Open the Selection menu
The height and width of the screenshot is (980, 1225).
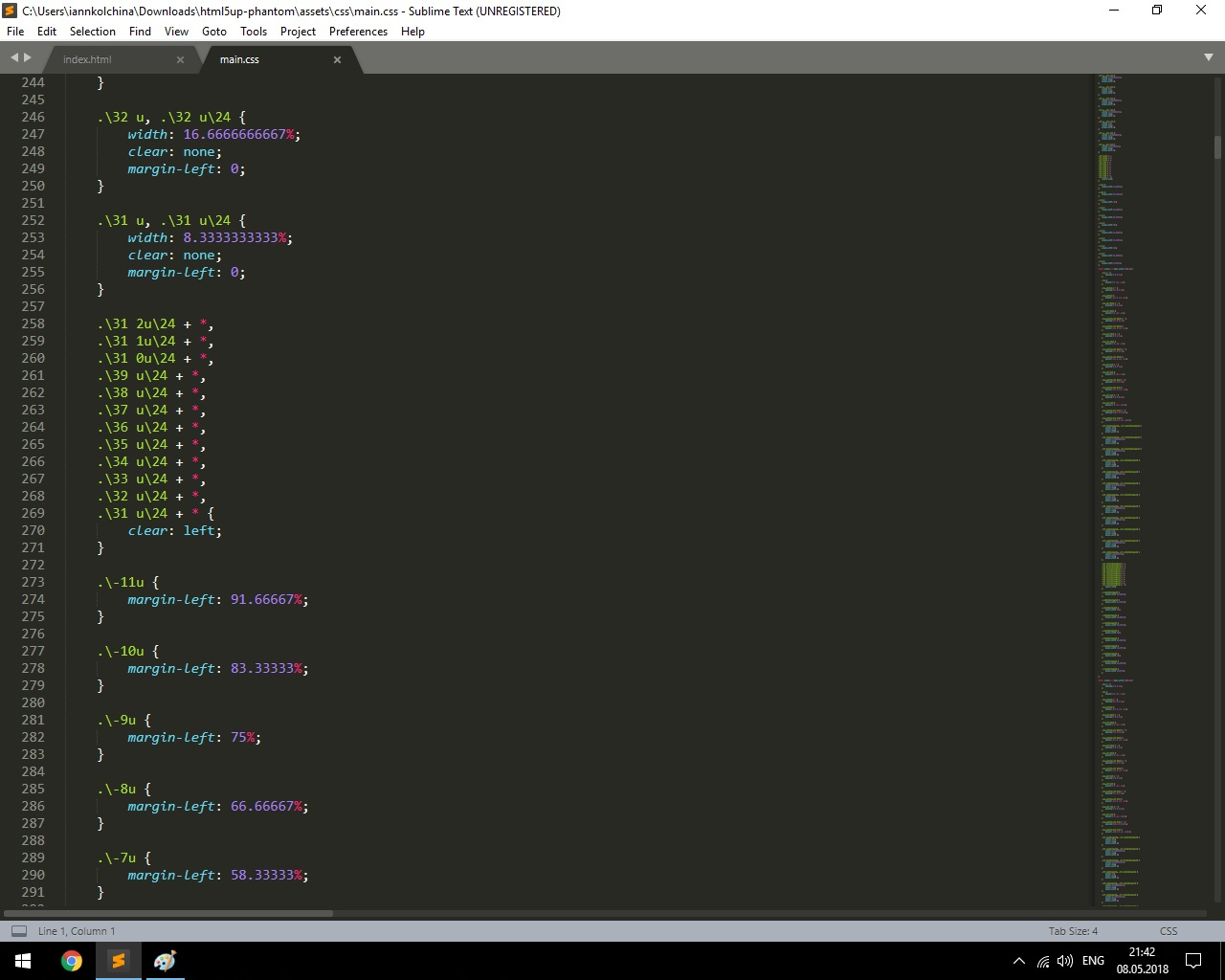92,31
